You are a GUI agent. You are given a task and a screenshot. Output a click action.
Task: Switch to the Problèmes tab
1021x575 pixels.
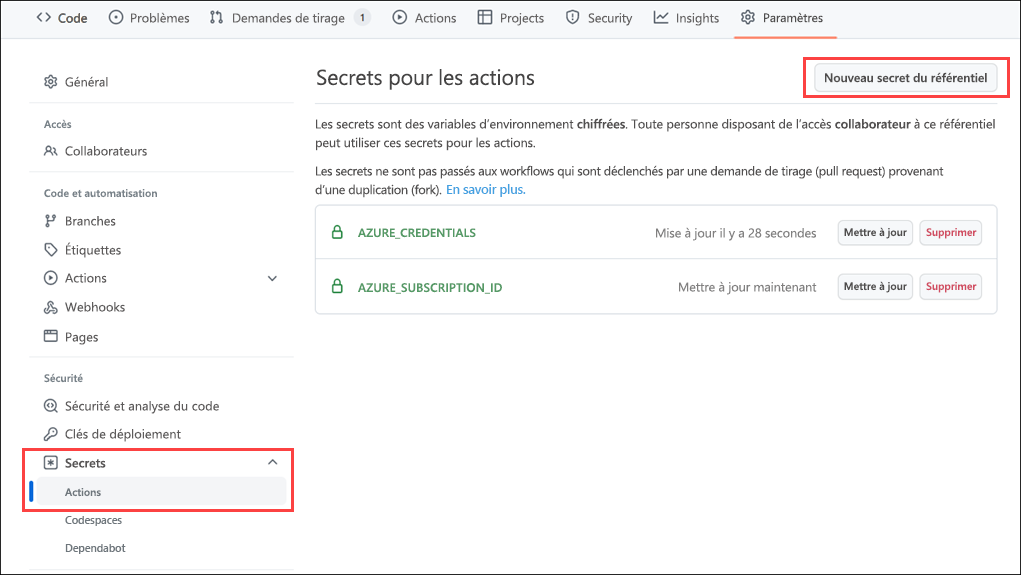pos(149,18)
